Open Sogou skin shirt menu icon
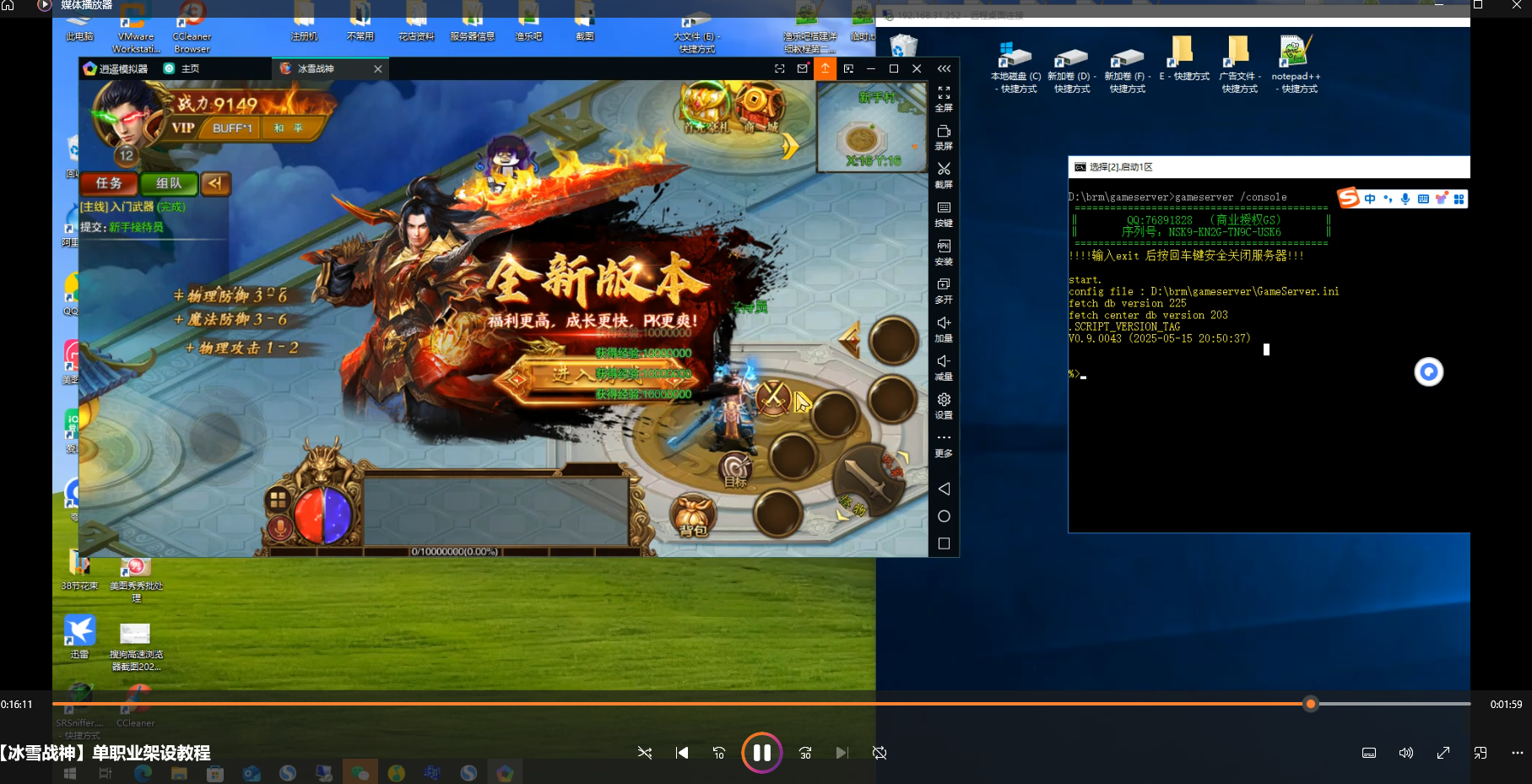Image resolution: width=1532 pixels, height=784 pixels. pos(1441,199)
